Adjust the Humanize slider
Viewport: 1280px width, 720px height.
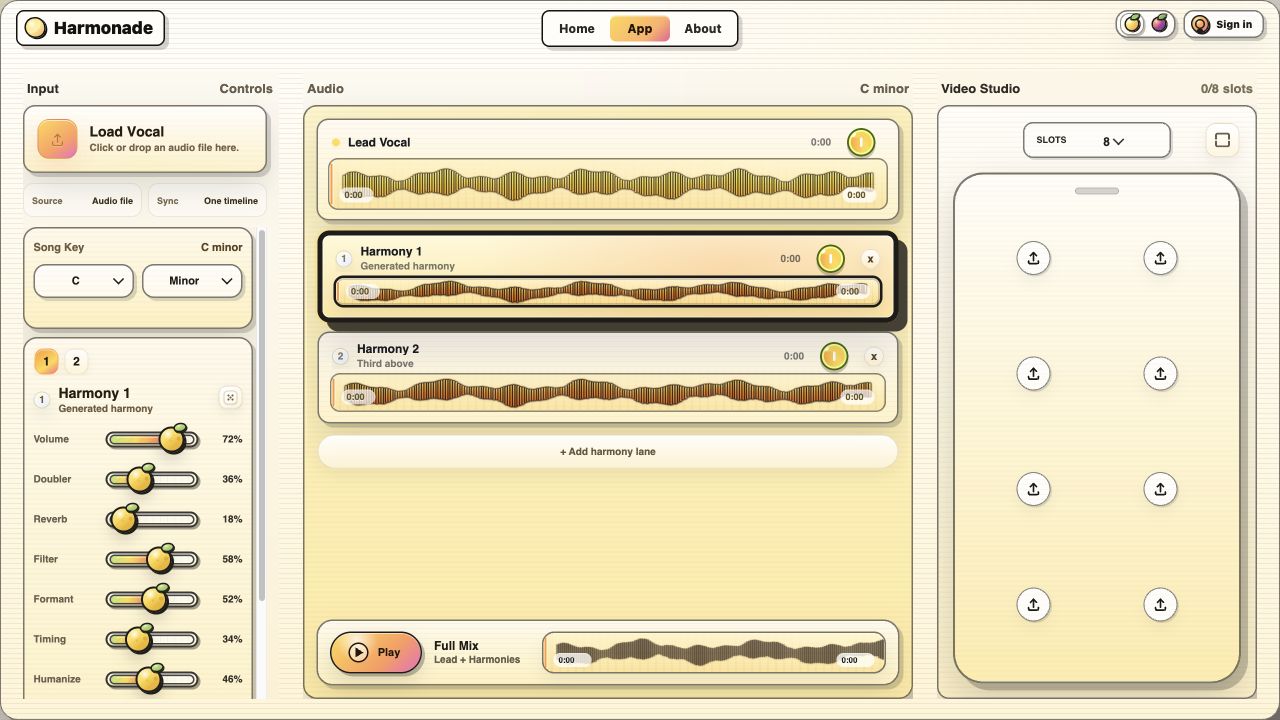click(x=153, y=679)
